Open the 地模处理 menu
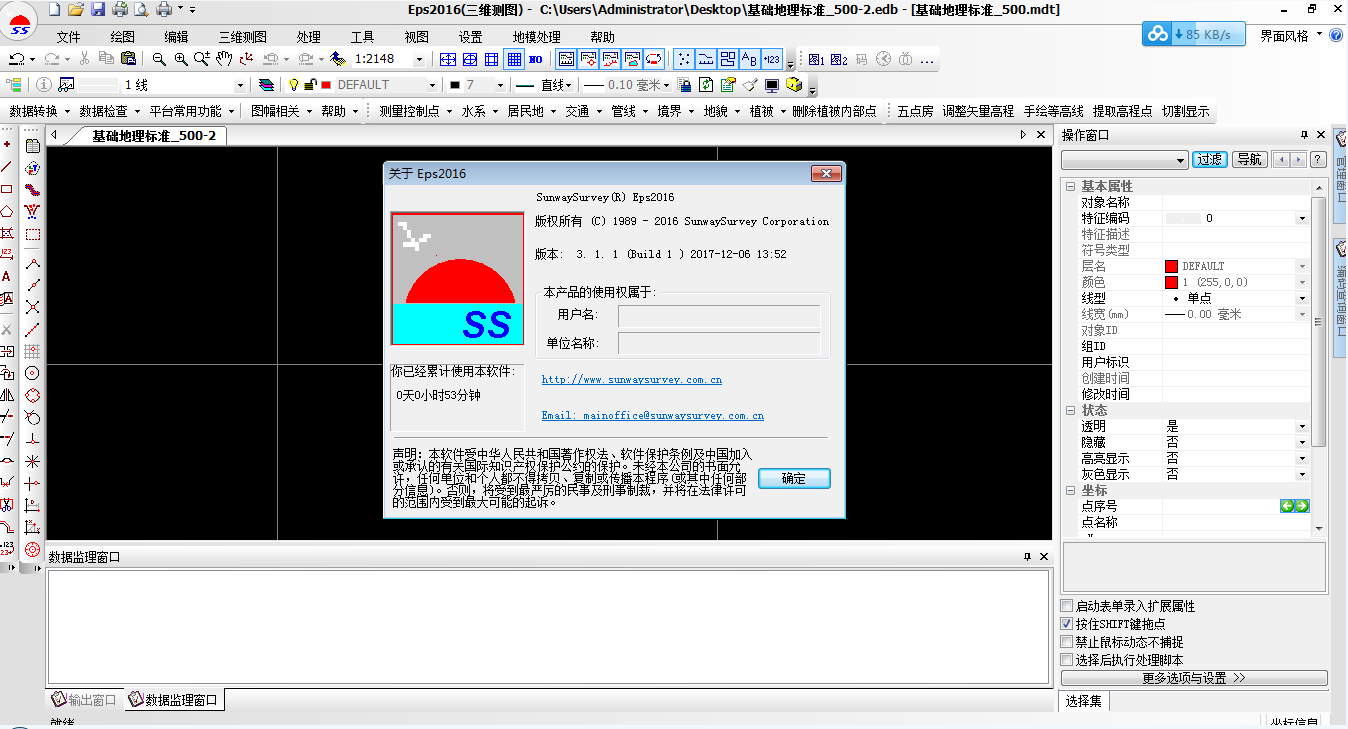1348x729 pixels. pos(536,37)
